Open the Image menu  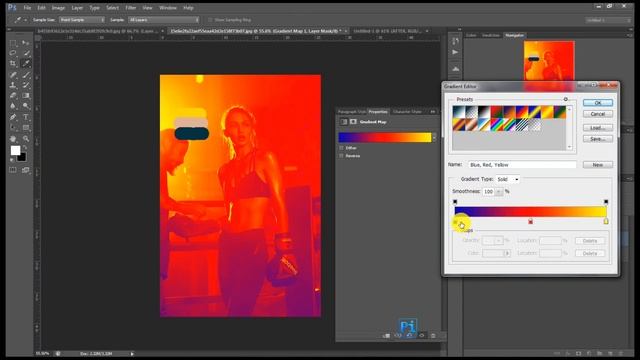[58, 8]
